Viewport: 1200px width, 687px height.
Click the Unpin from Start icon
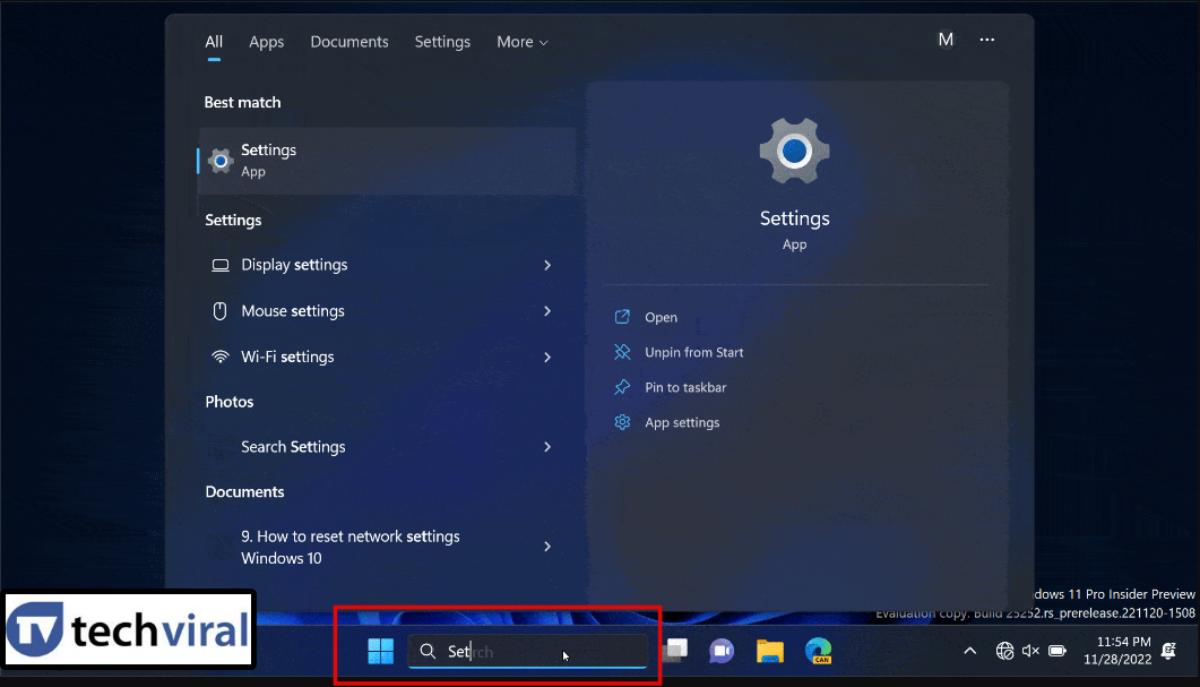622,352
